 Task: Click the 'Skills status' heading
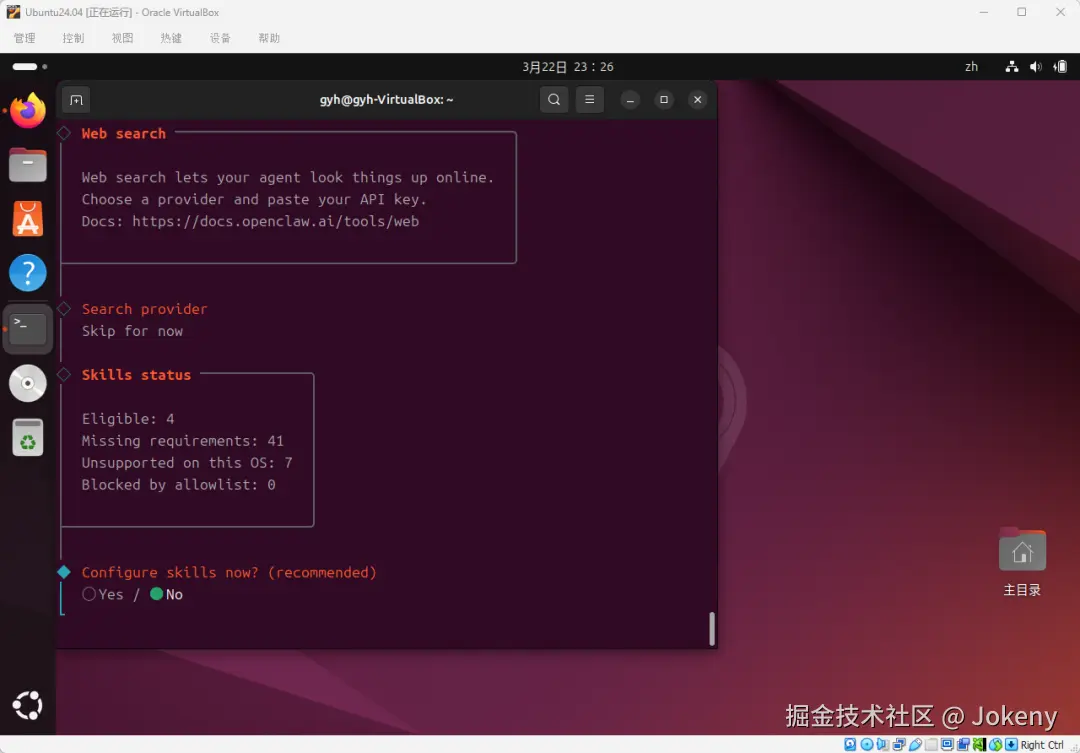click(136, 375)
